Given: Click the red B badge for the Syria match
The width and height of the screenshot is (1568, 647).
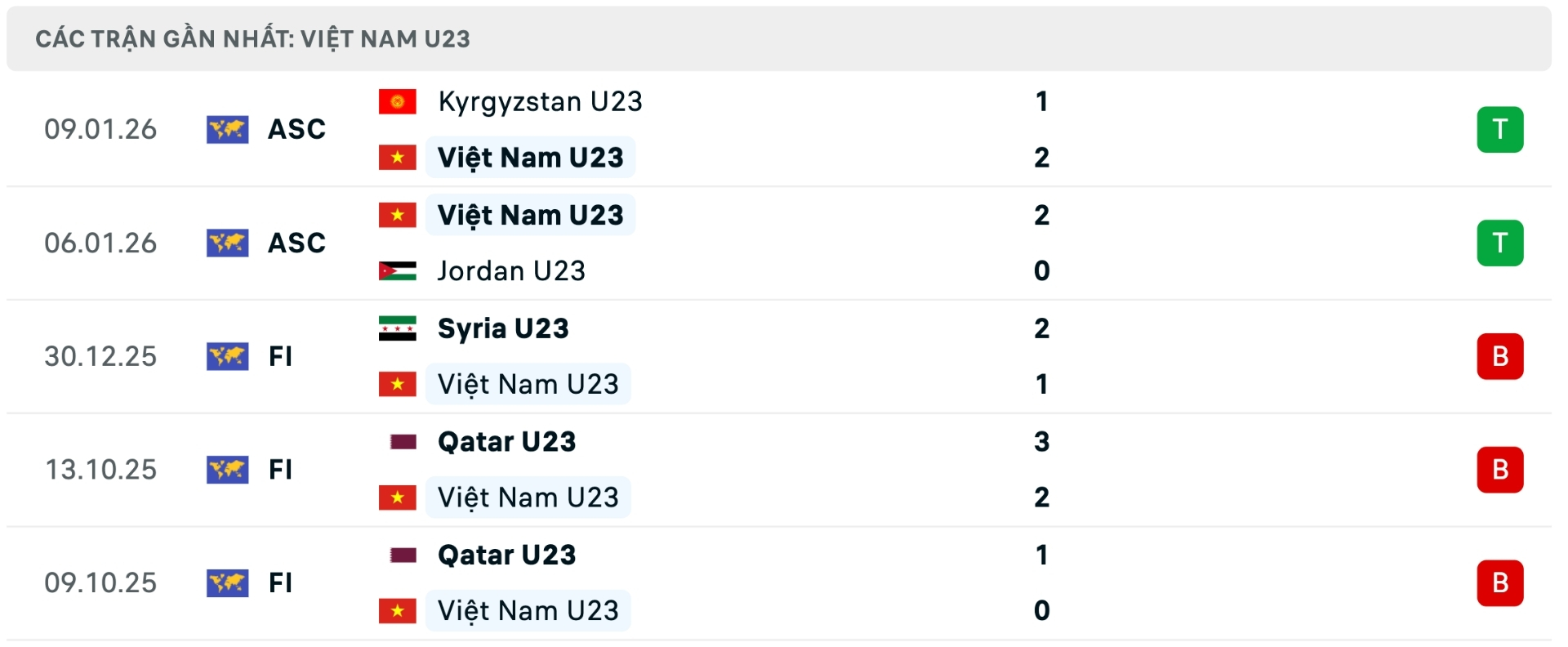Looking at the screenshot, I should pyautogui.click(x=1501, y=355).
